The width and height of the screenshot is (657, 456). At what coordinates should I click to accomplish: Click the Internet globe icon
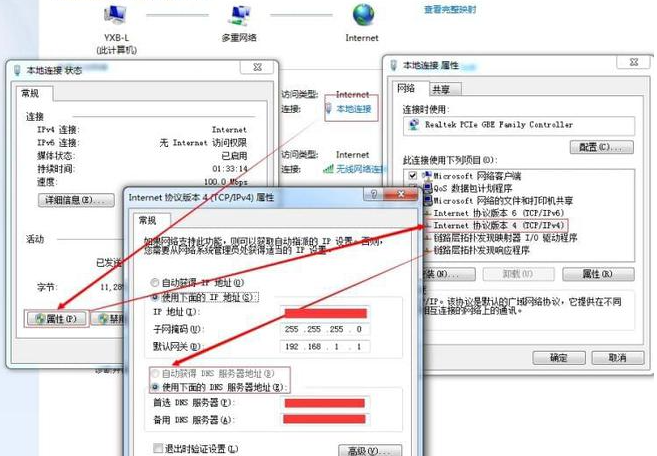pos(362,15)
